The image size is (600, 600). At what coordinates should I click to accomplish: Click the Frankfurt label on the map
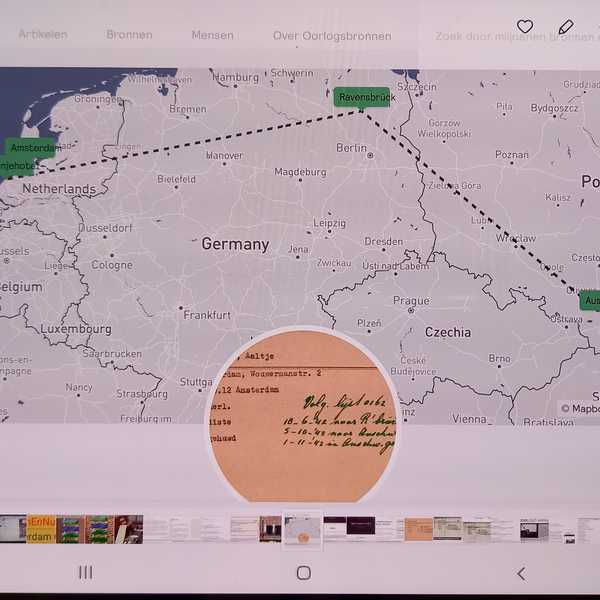pos(207,315)
